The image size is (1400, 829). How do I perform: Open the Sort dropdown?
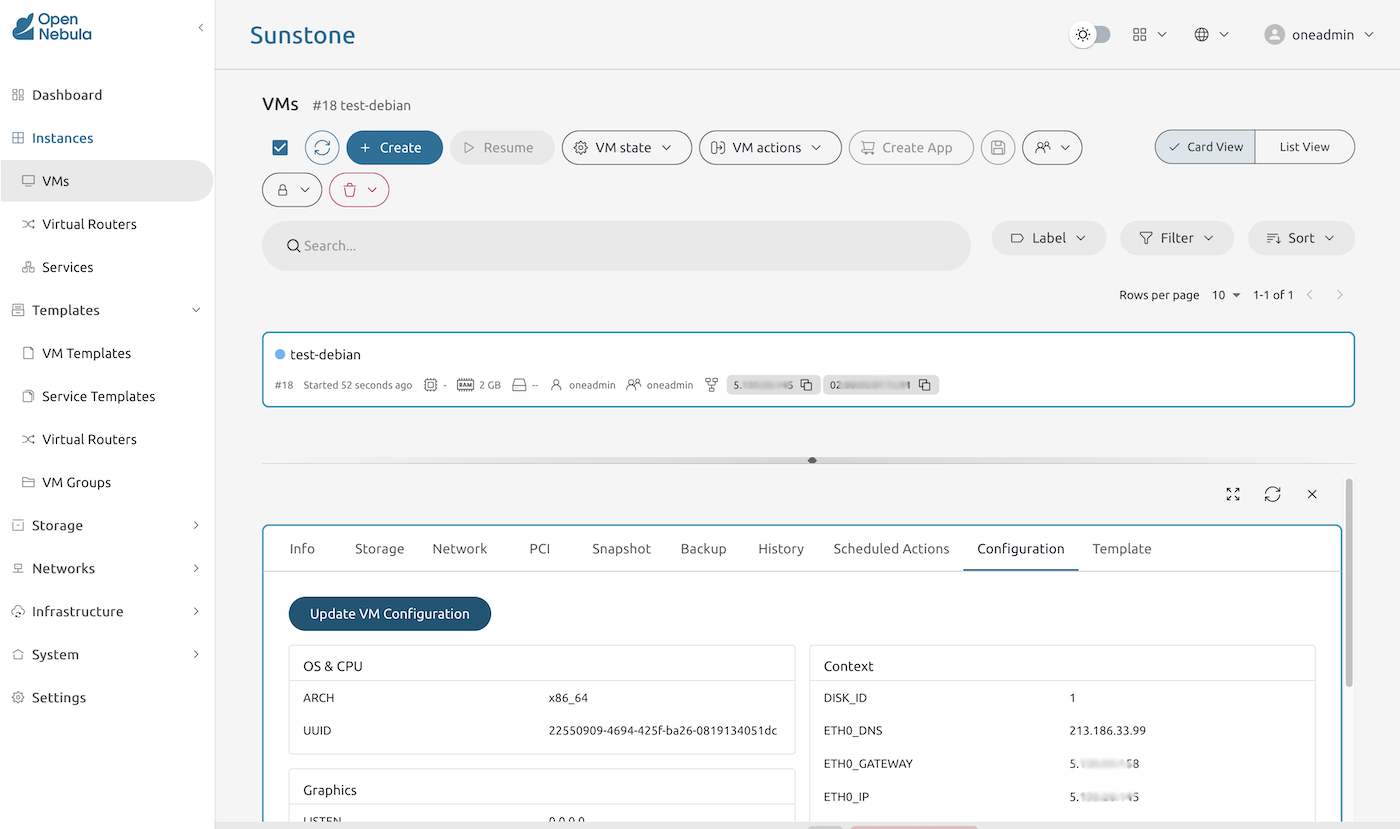coord(1301,238)
